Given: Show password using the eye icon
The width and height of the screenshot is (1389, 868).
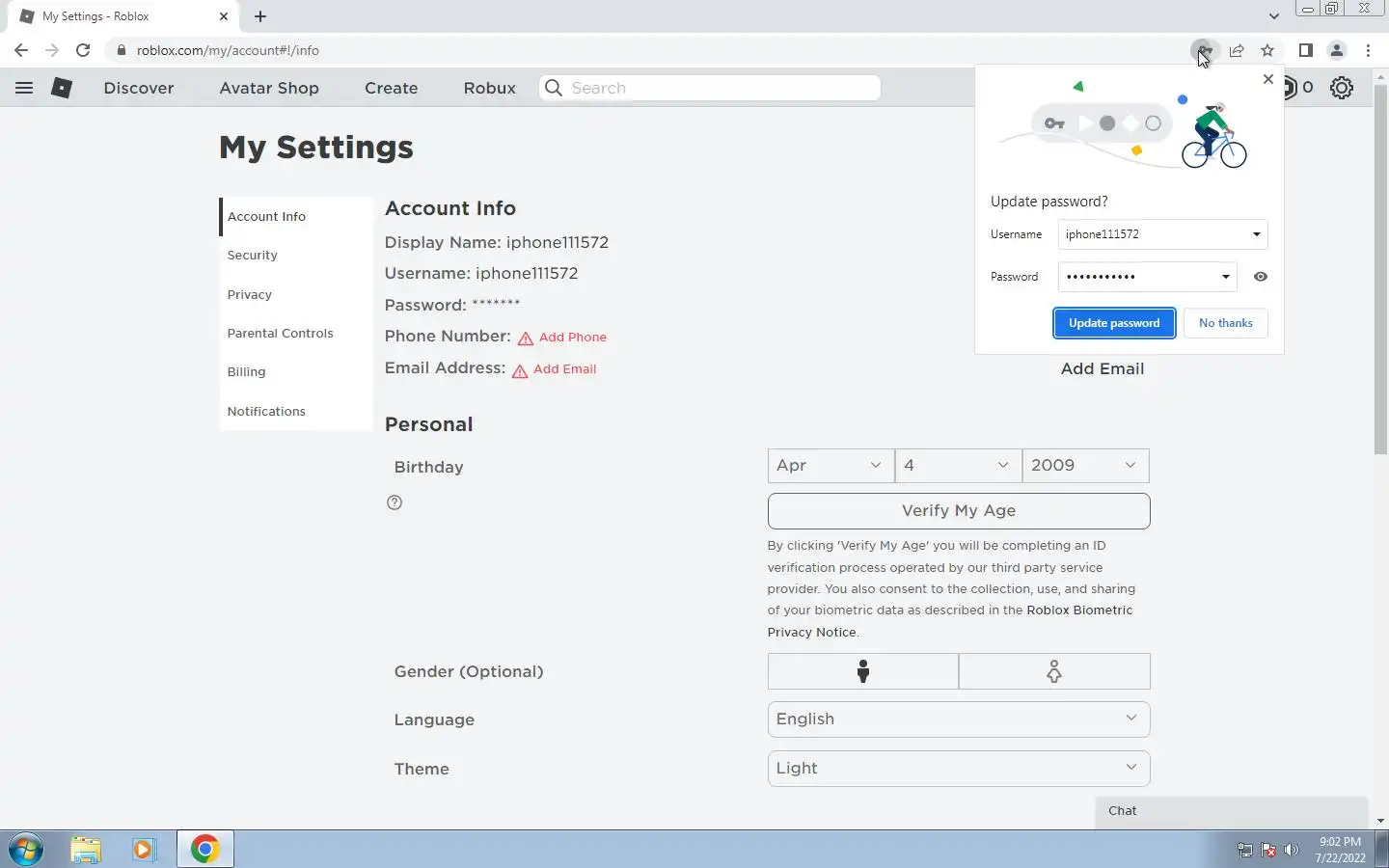Looking at the screenshot, I should click(1261, 277).
